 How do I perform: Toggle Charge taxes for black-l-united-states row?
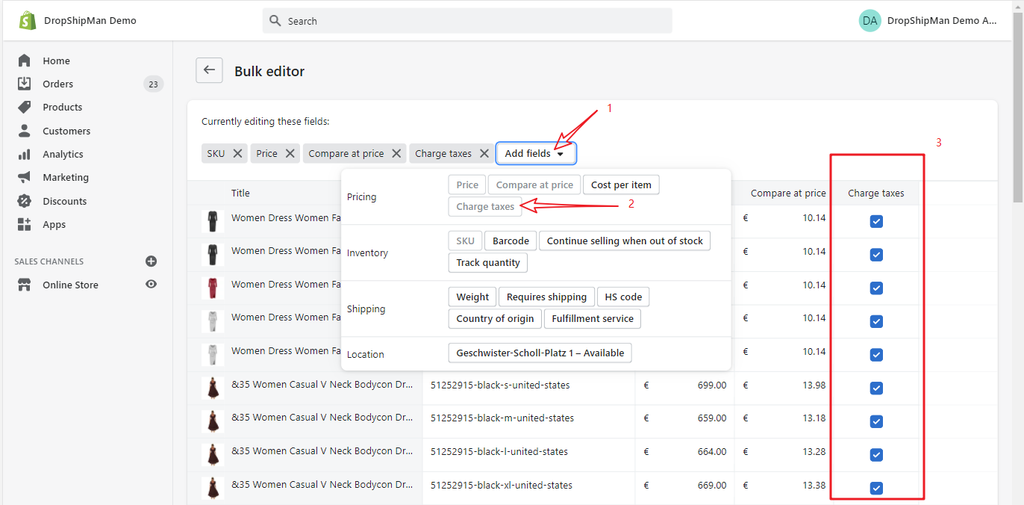pyautogui.click(x=876, y=455)
